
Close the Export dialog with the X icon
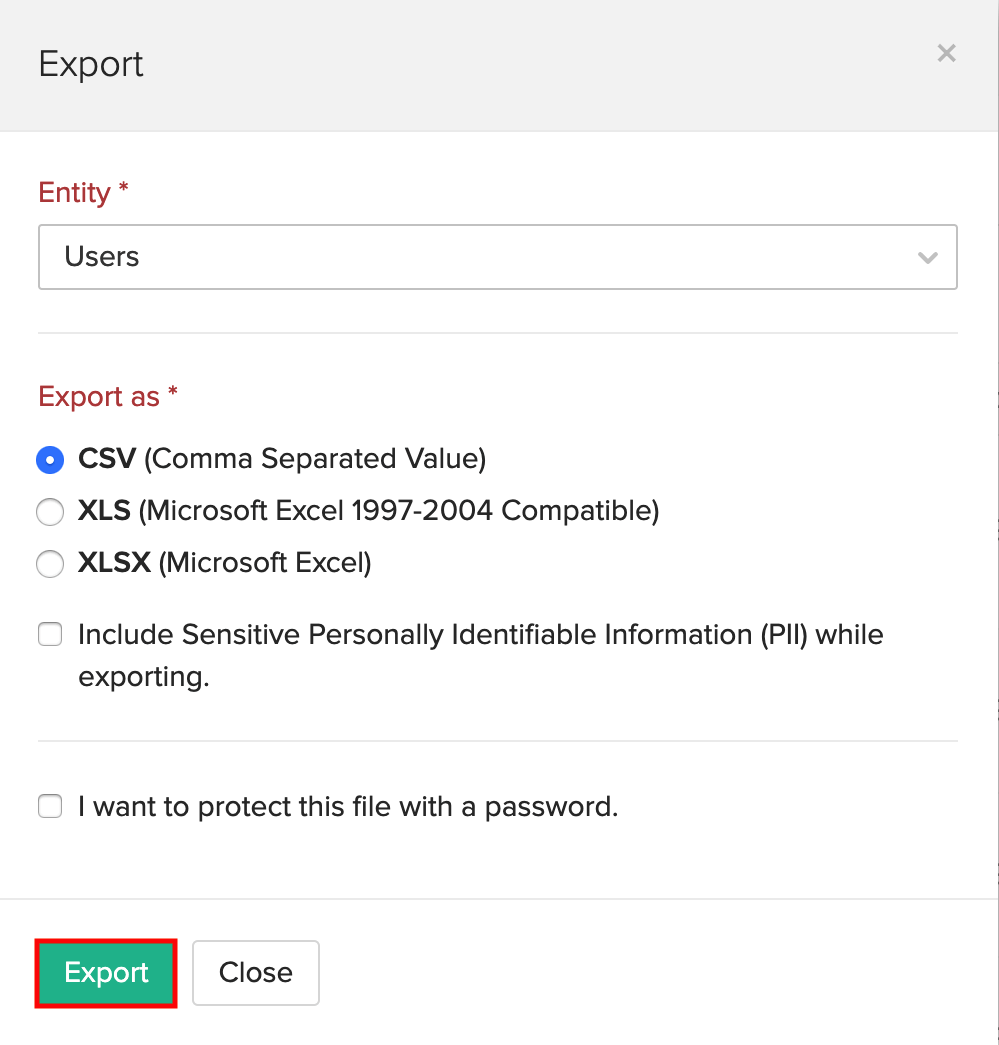click(946, 54)
